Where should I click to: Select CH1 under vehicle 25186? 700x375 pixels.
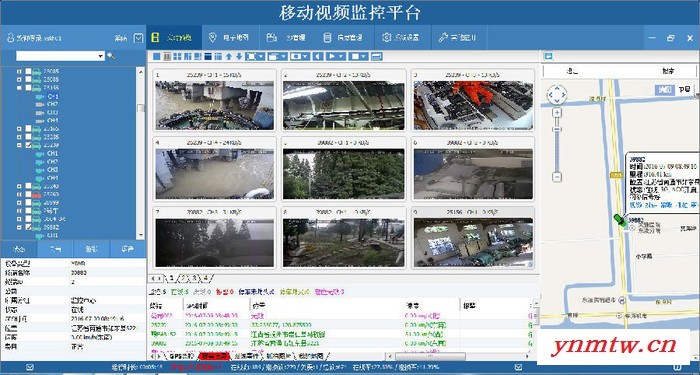[53, 96]
